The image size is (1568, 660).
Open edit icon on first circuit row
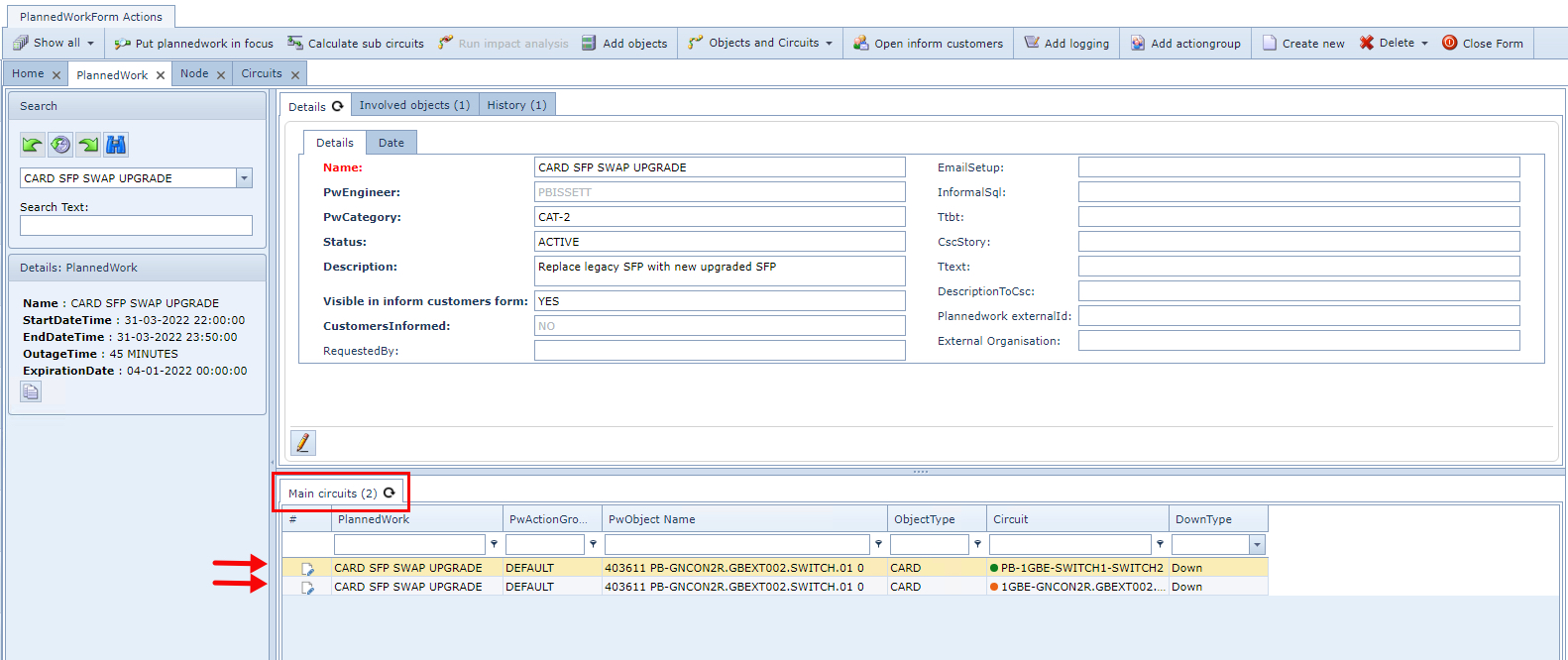point(307,569)
